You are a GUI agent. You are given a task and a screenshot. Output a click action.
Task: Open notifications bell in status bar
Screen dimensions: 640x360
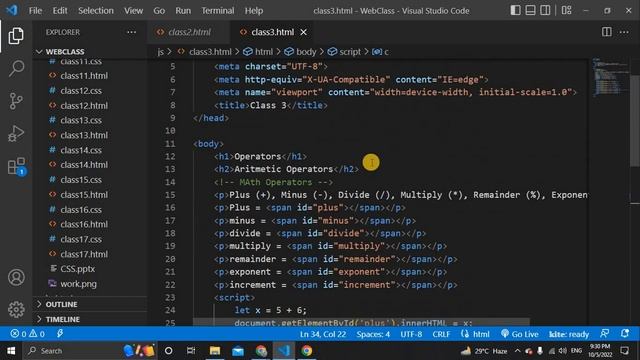click(625, 333)
